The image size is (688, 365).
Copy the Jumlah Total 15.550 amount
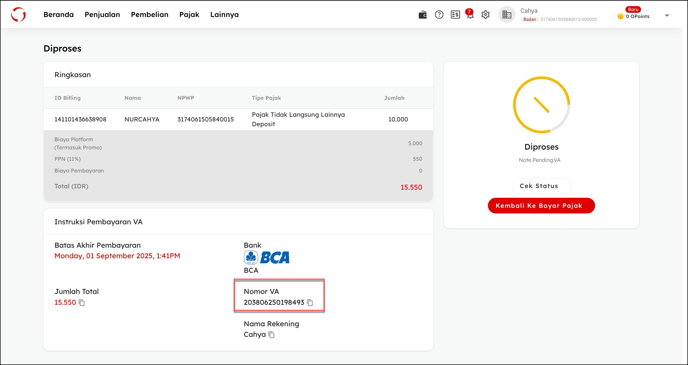[x=82, y=303]
